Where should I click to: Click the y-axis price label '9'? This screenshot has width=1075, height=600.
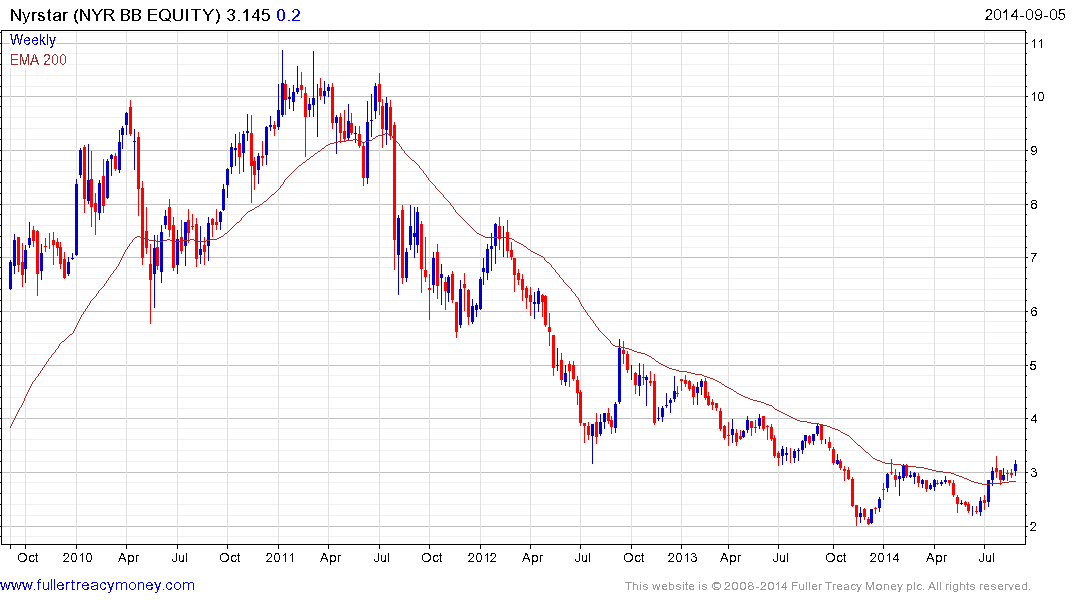[1035, 150]
